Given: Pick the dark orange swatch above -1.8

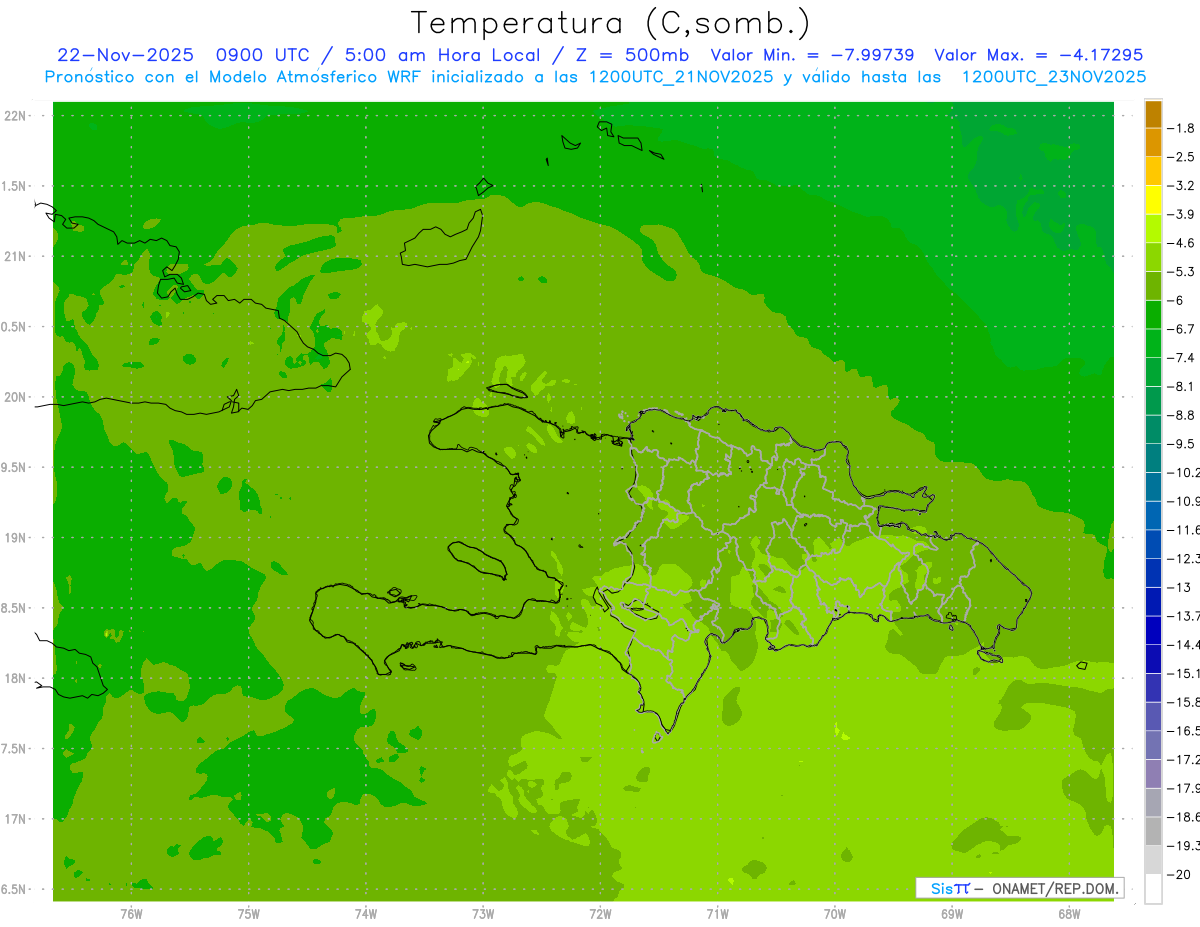Looking at the screenshot, I should click(x=1153, y=114).
